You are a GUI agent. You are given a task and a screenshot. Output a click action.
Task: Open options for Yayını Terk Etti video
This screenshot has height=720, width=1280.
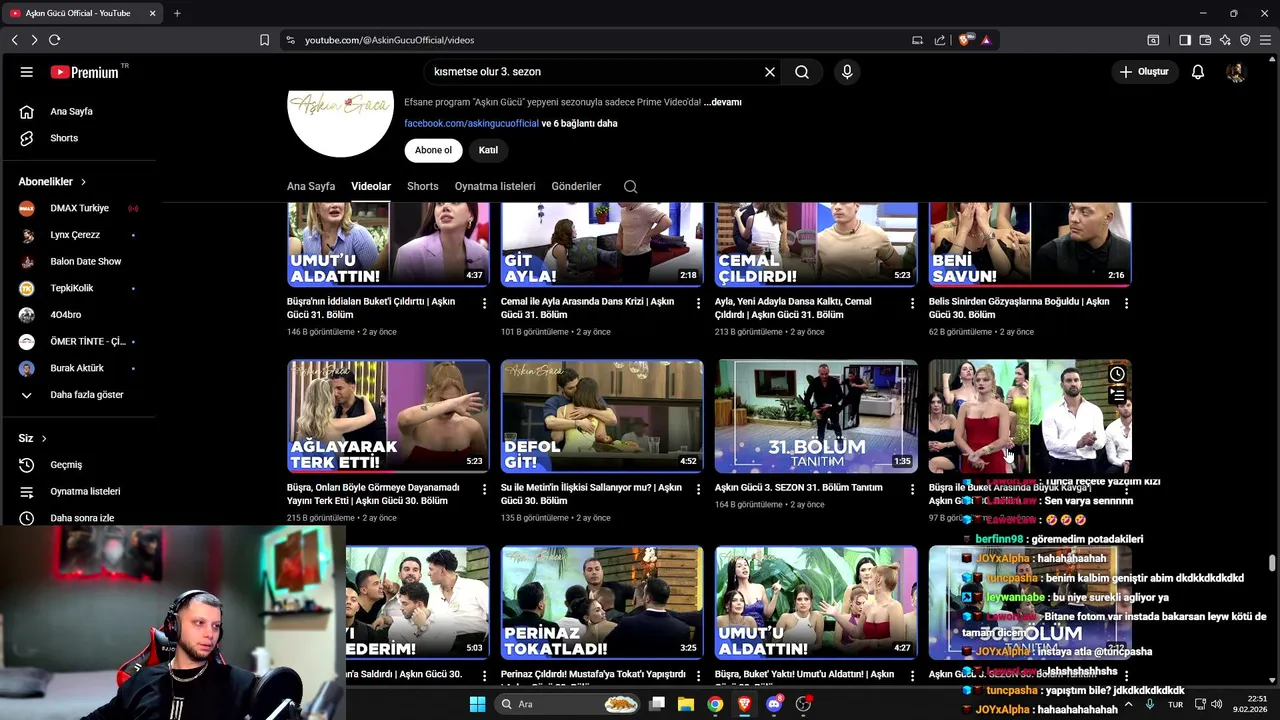point(485,489)
